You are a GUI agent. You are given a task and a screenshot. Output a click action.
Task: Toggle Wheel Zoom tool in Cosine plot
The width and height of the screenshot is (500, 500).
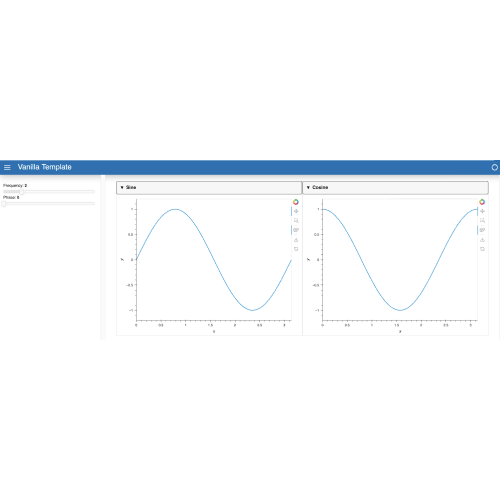coord(482,230)
